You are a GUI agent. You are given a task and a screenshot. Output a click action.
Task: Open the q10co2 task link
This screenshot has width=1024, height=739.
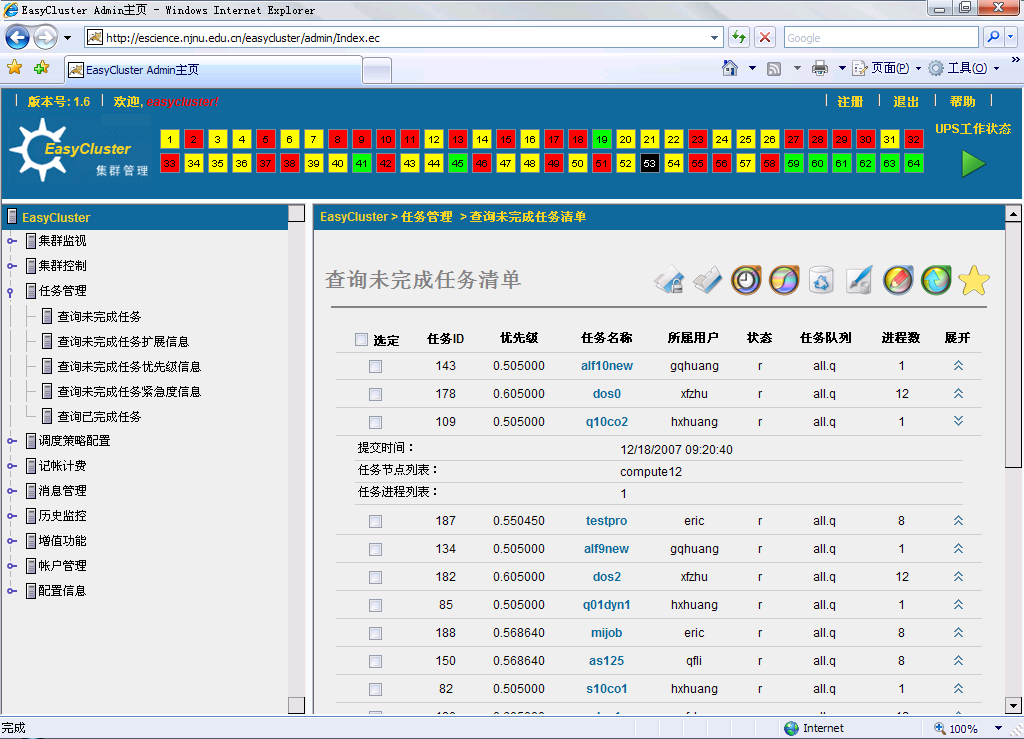[x=607, y=422]
